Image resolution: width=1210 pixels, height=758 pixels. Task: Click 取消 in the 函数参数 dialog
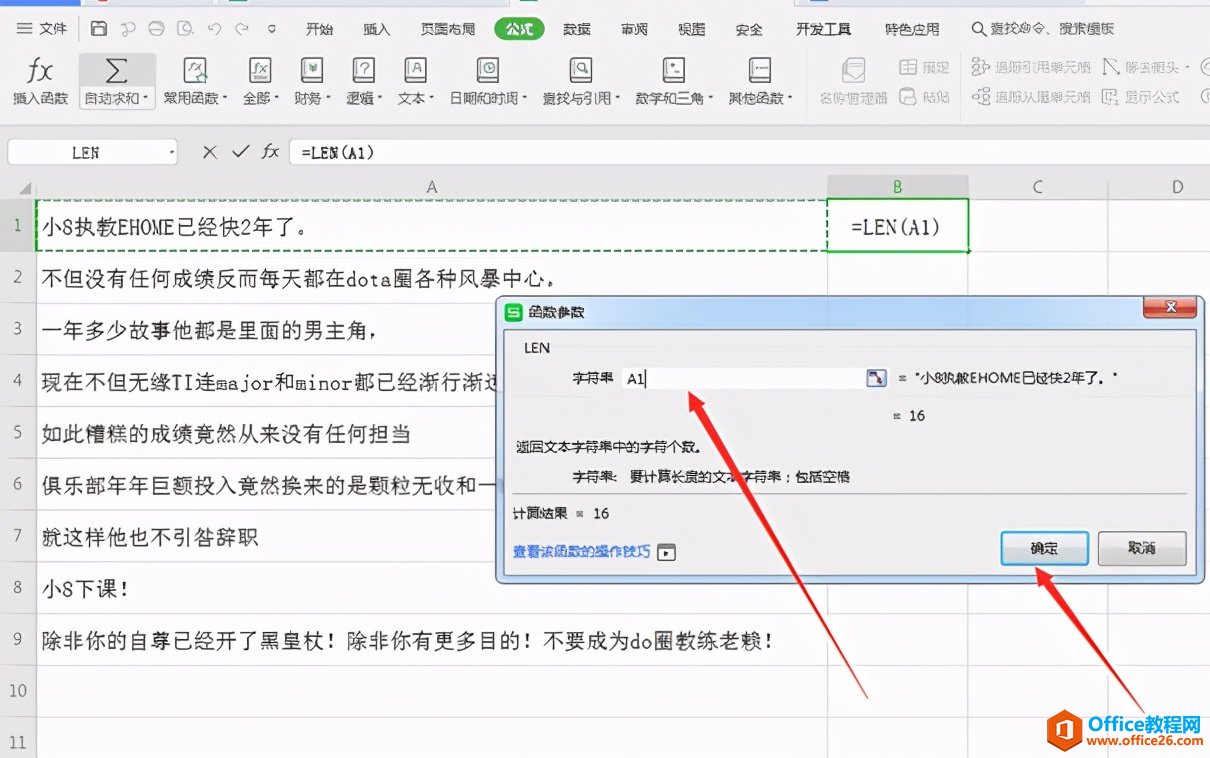[x=1141, y=548]
